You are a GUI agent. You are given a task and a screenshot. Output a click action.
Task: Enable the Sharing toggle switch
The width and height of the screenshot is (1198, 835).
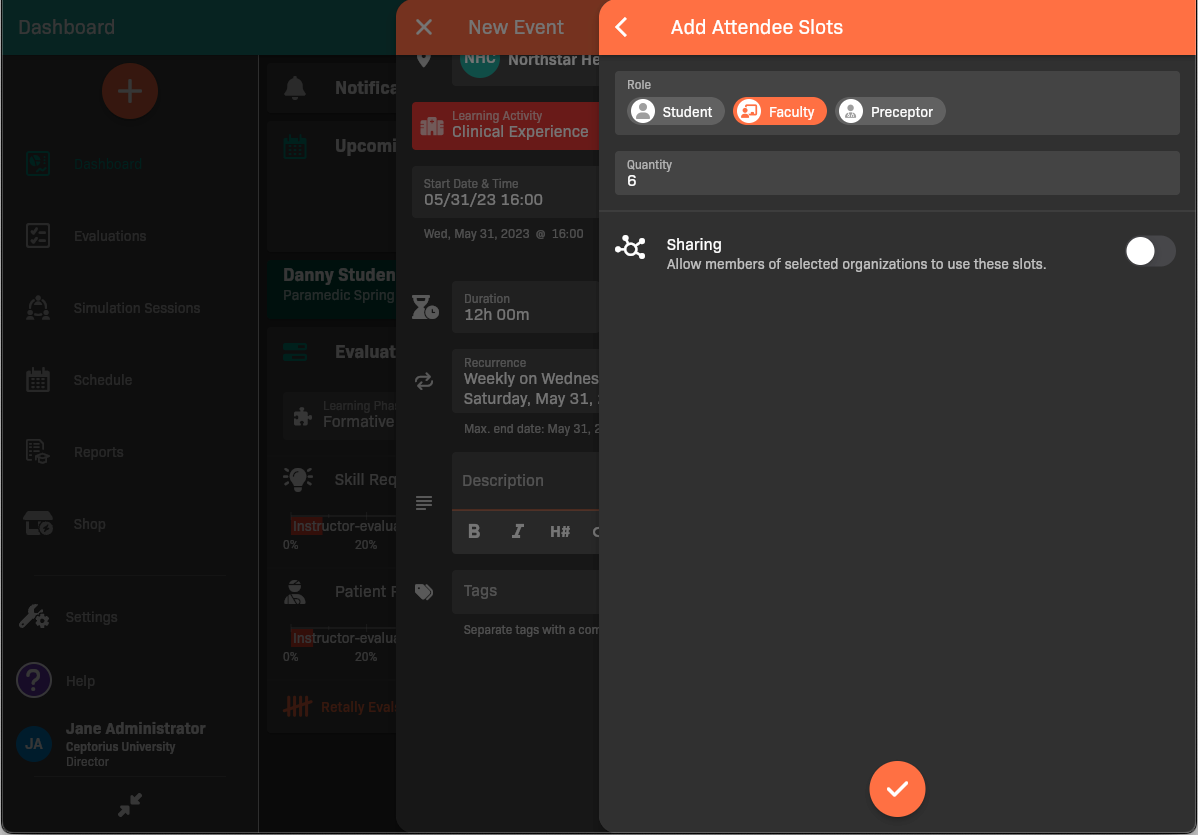1149,251
